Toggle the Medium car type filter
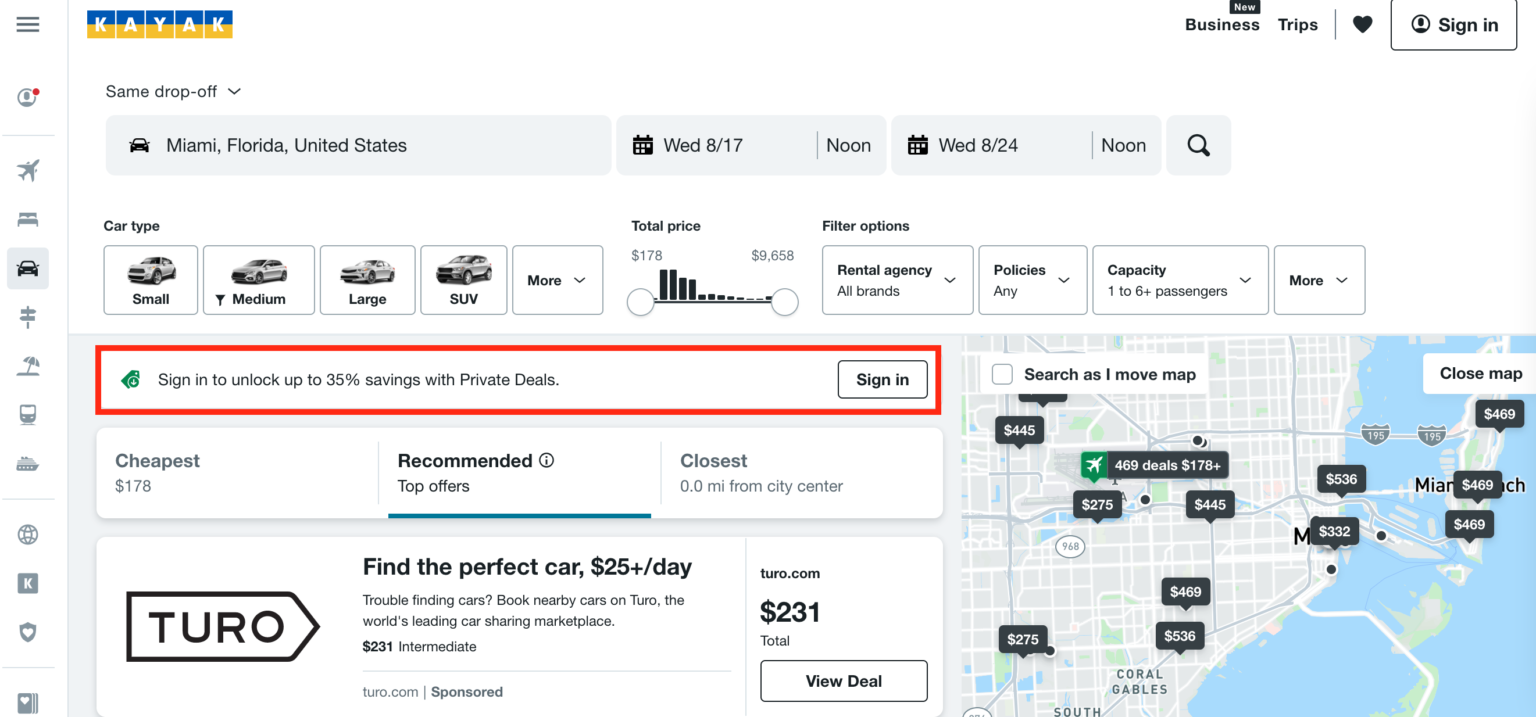 coord(258,280)
